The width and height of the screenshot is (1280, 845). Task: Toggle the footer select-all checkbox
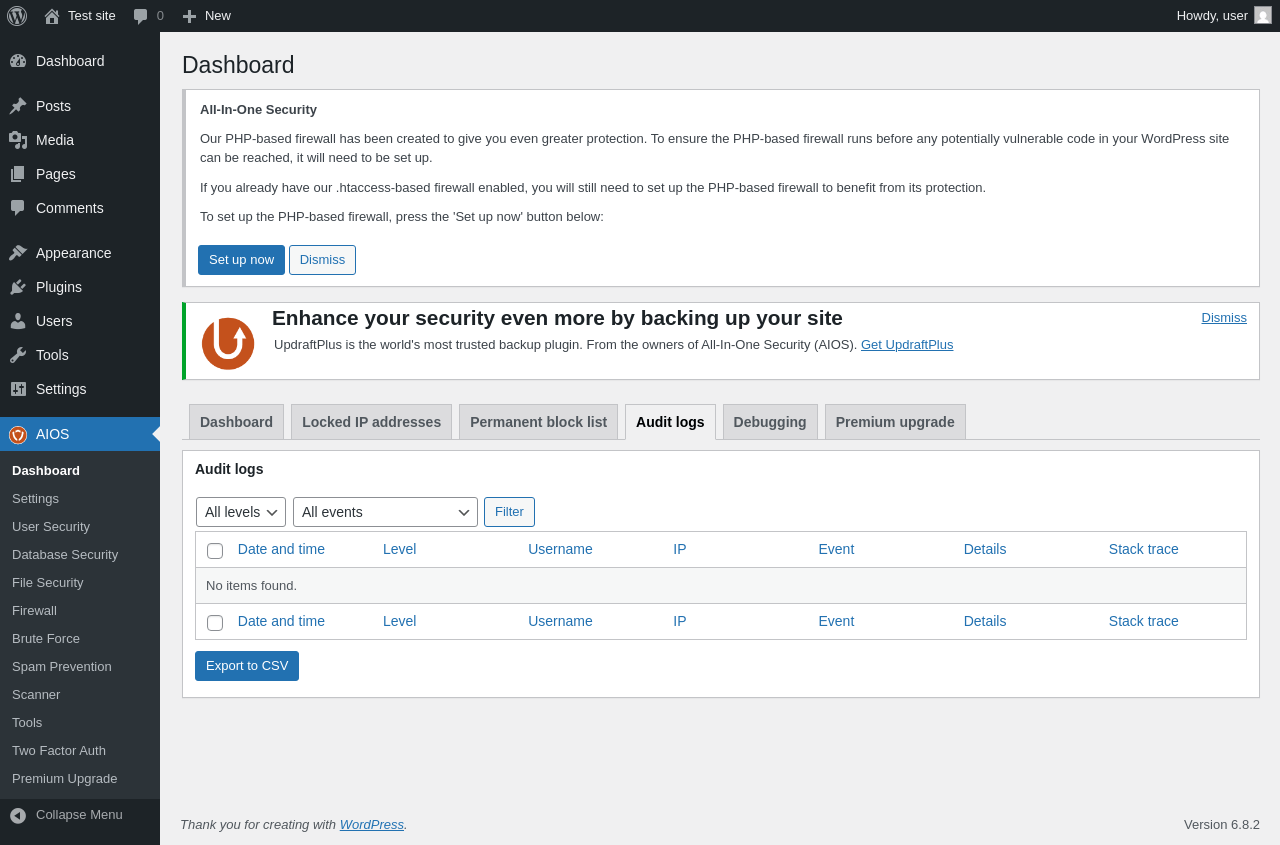click(x=215, y=623)
